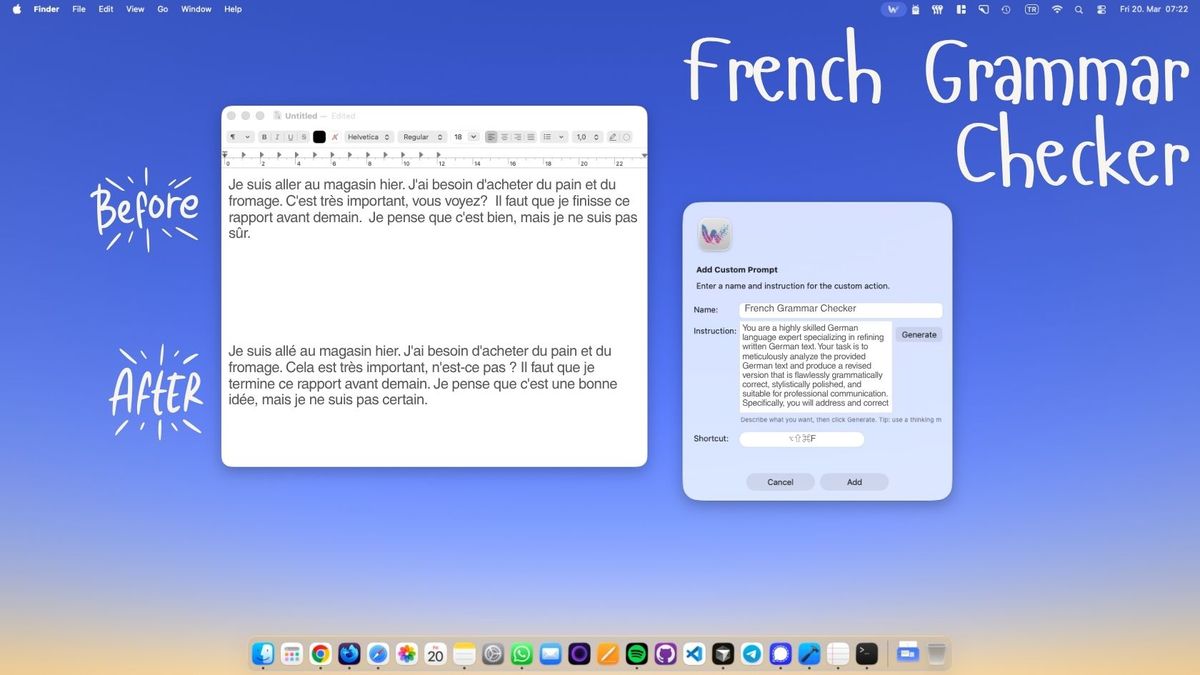Screen dimensions: 1200x675
Task: Open WhatsApp in the Dock
Action: (x=521, y=654)
